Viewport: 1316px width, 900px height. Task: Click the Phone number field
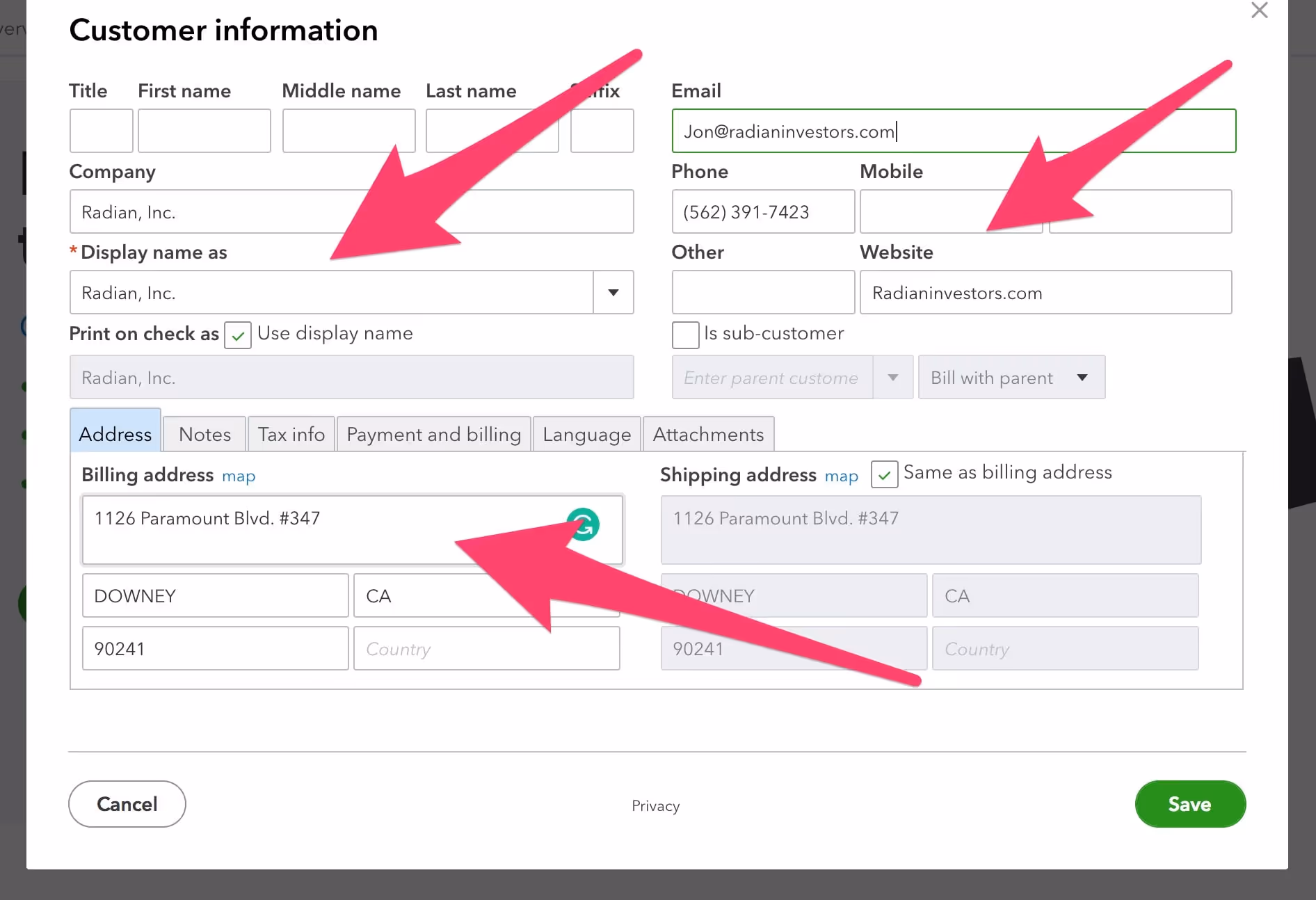click(x=763, y=211)
